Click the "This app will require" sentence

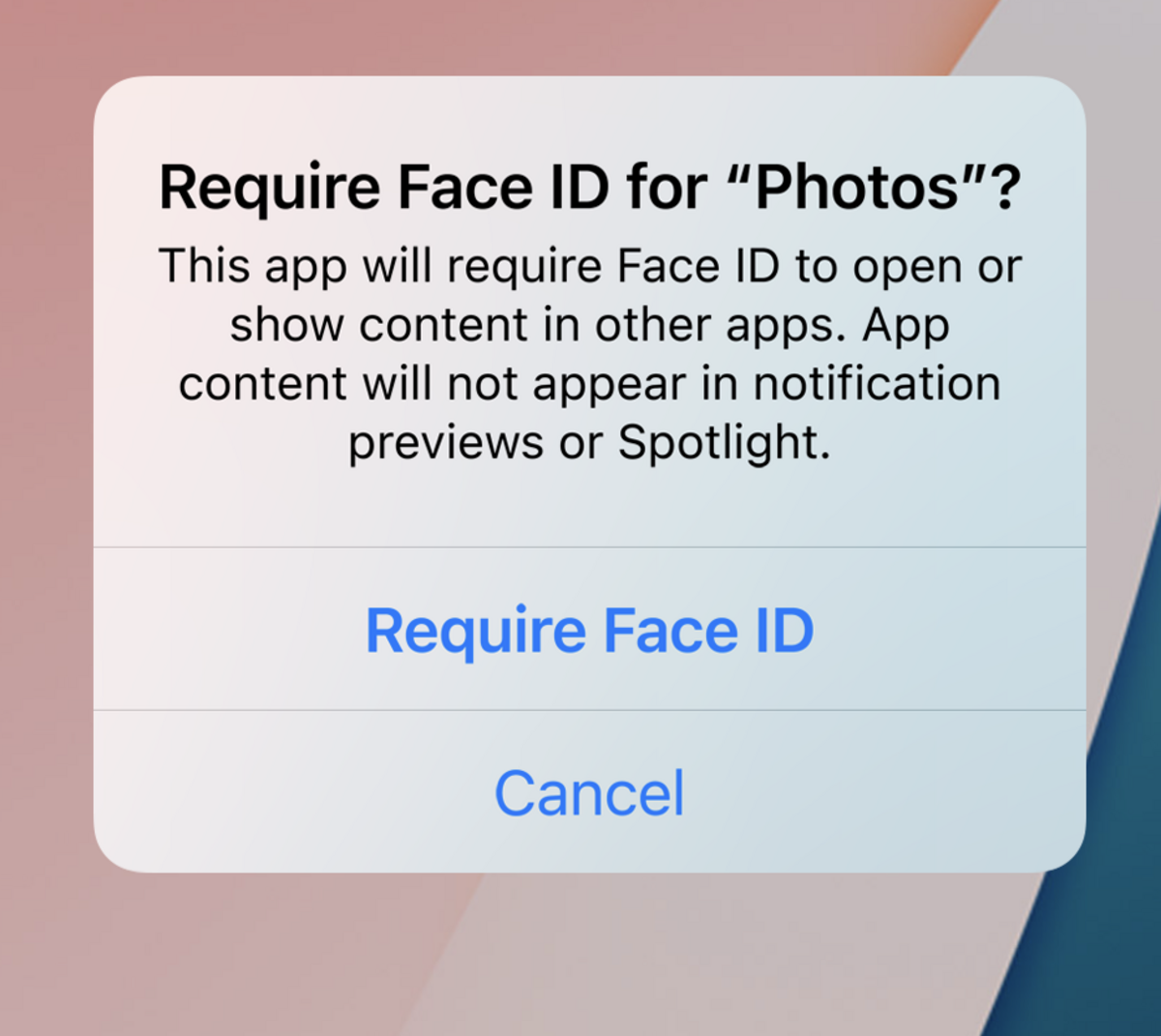coord(381,268)
